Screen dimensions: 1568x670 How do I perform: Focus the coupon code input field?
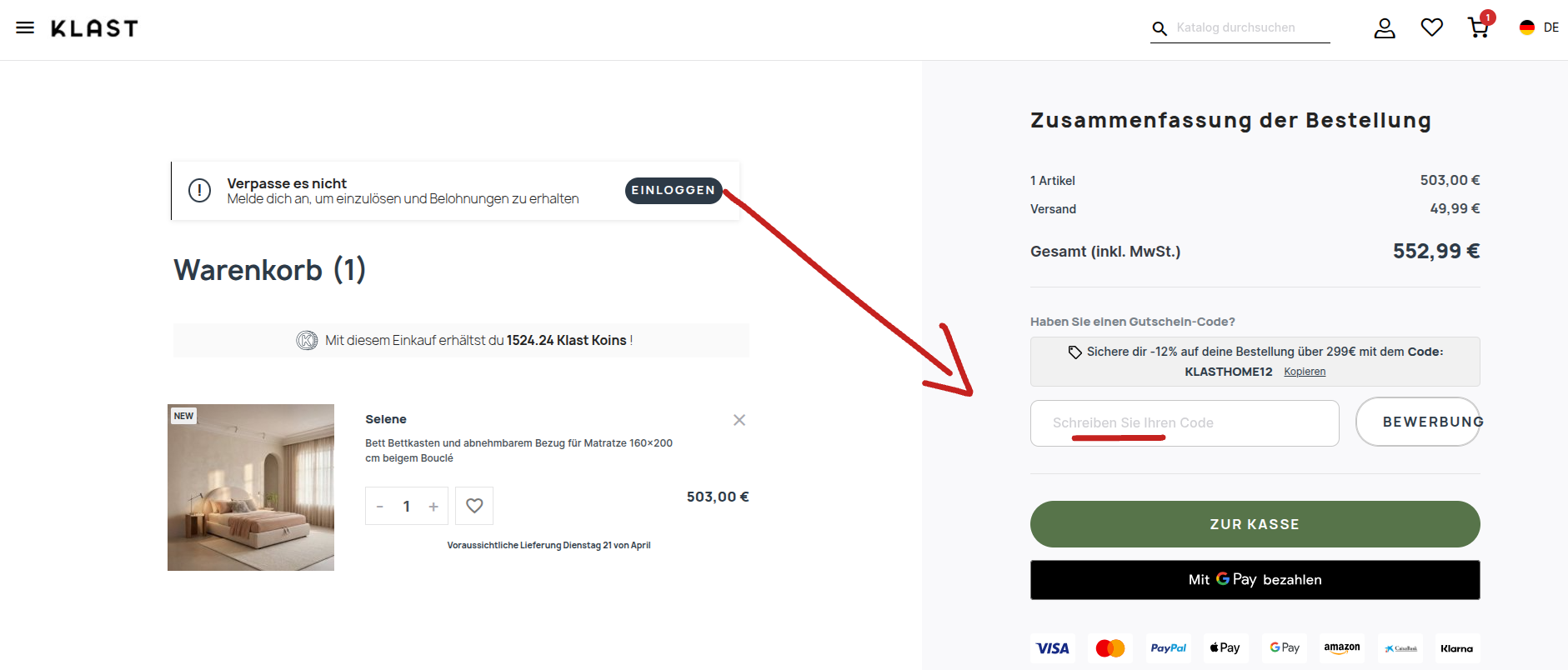[1185, 423]
